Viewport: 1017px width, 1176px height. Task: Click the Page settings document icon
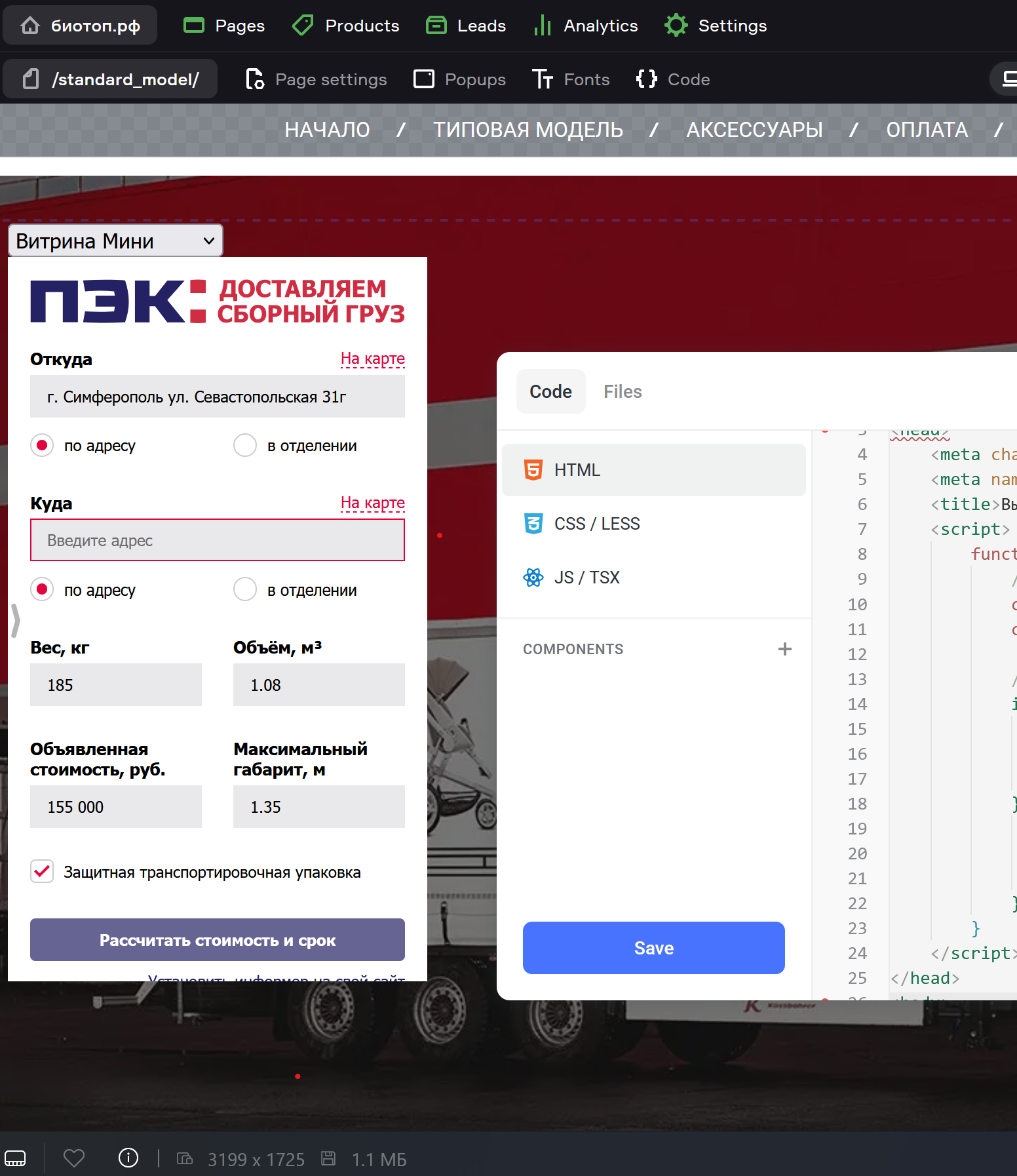[x=254, y=79]
